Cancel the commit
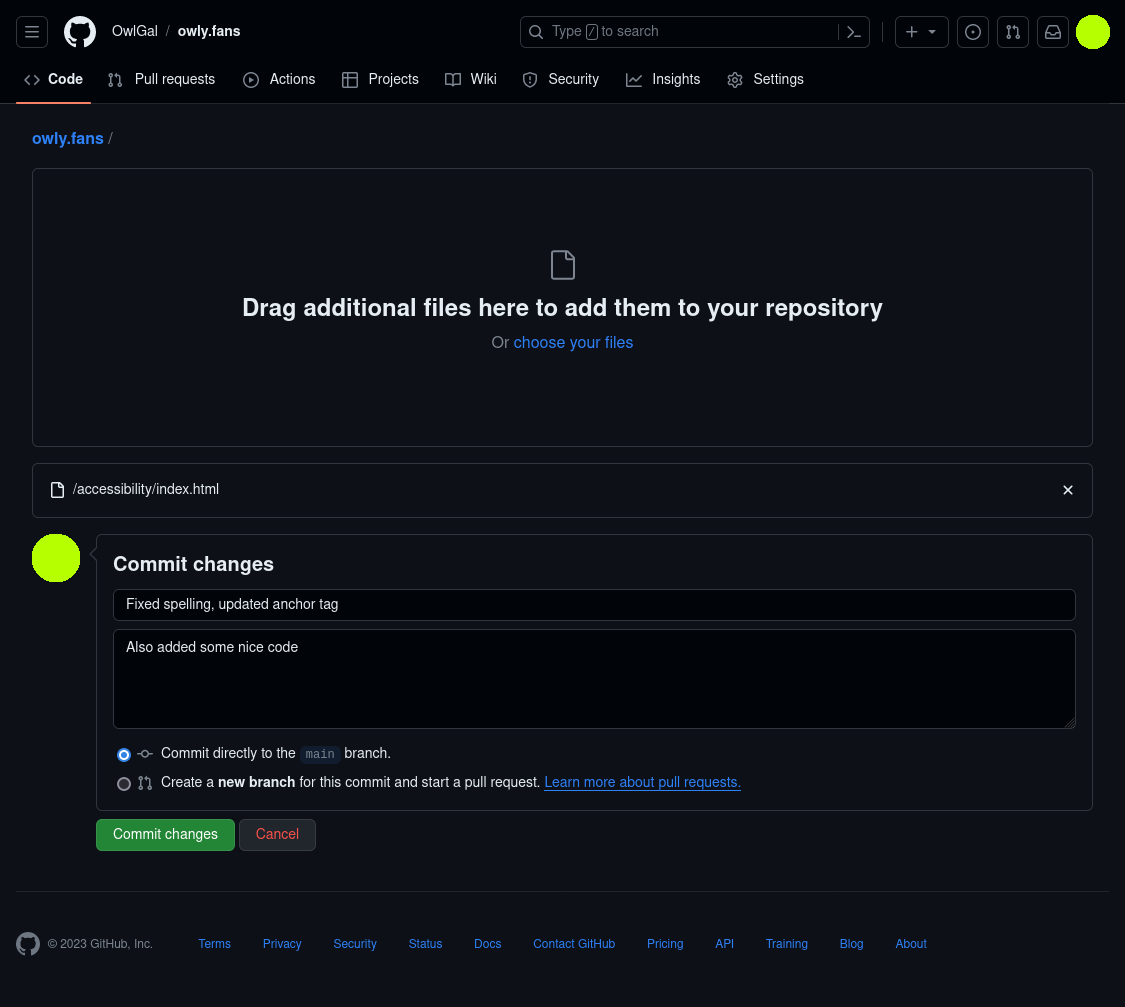 pyautogui.click(x=277, y=835)
